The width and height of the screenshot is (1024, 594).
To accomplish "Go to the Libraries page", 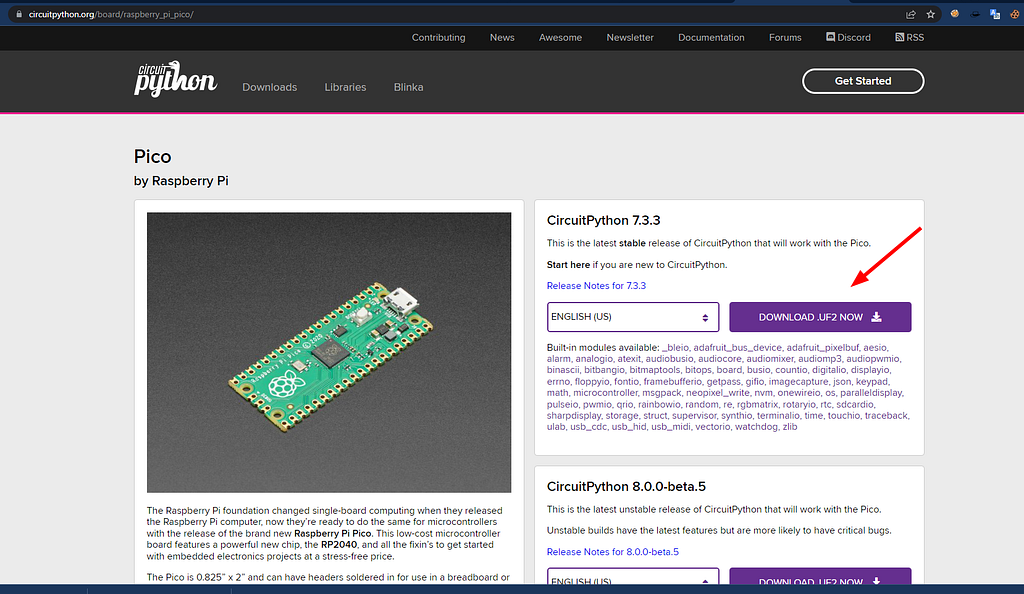I will point(345,87).
